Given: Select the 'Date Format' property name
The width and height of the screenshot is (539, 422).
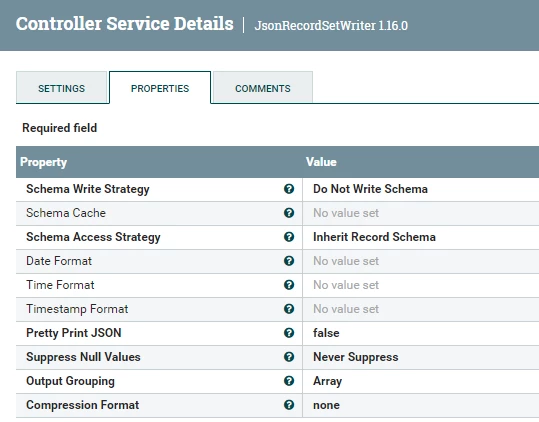Looking at the screenshot, I should pos(59,261).
